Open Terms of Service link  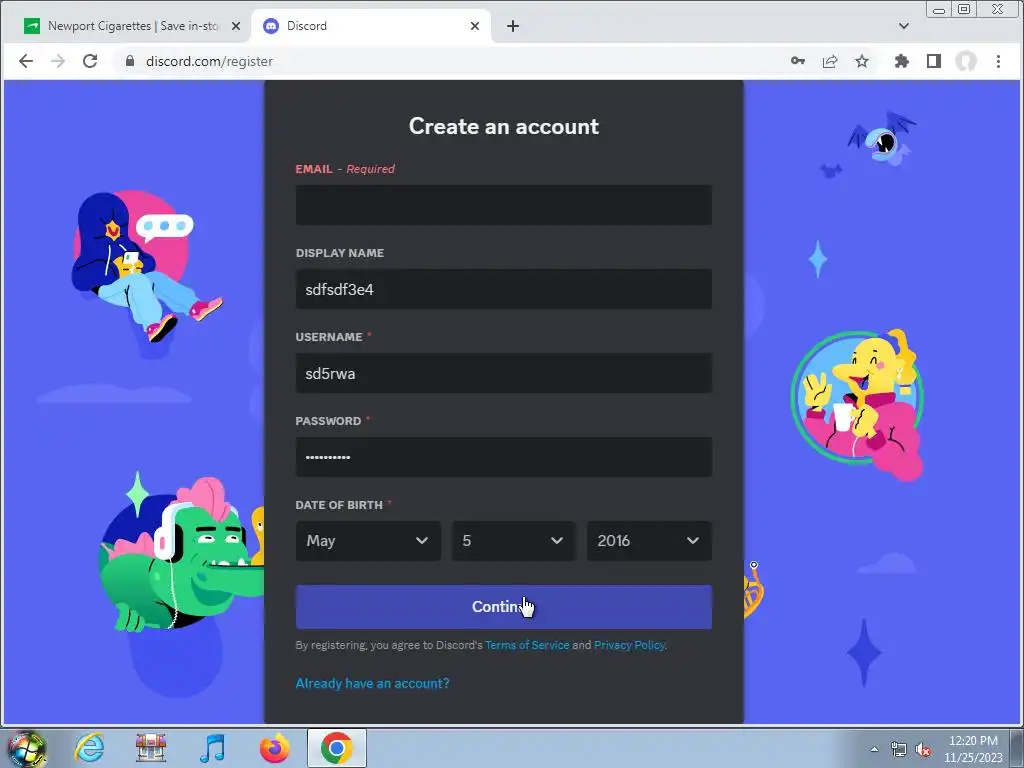point(527,645)
